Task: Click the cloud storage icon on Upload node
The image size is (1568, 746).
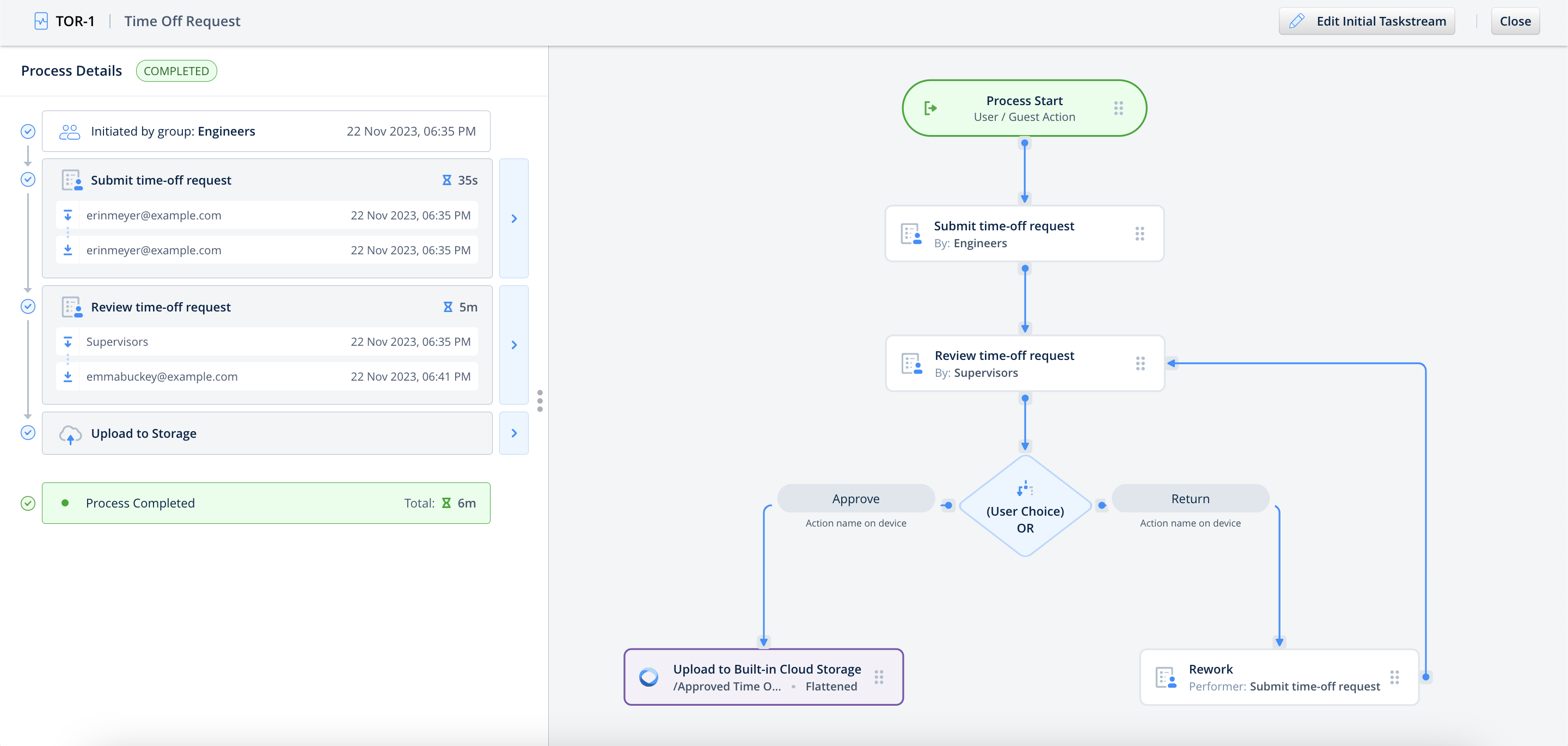Action: [649, 677]
